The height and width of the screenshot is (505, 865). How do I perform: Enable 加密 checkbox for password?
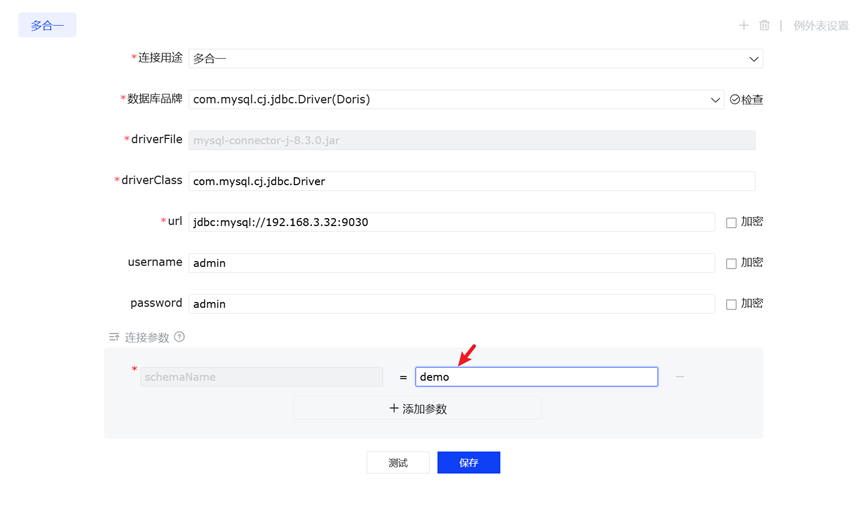(x=731, y=304)
